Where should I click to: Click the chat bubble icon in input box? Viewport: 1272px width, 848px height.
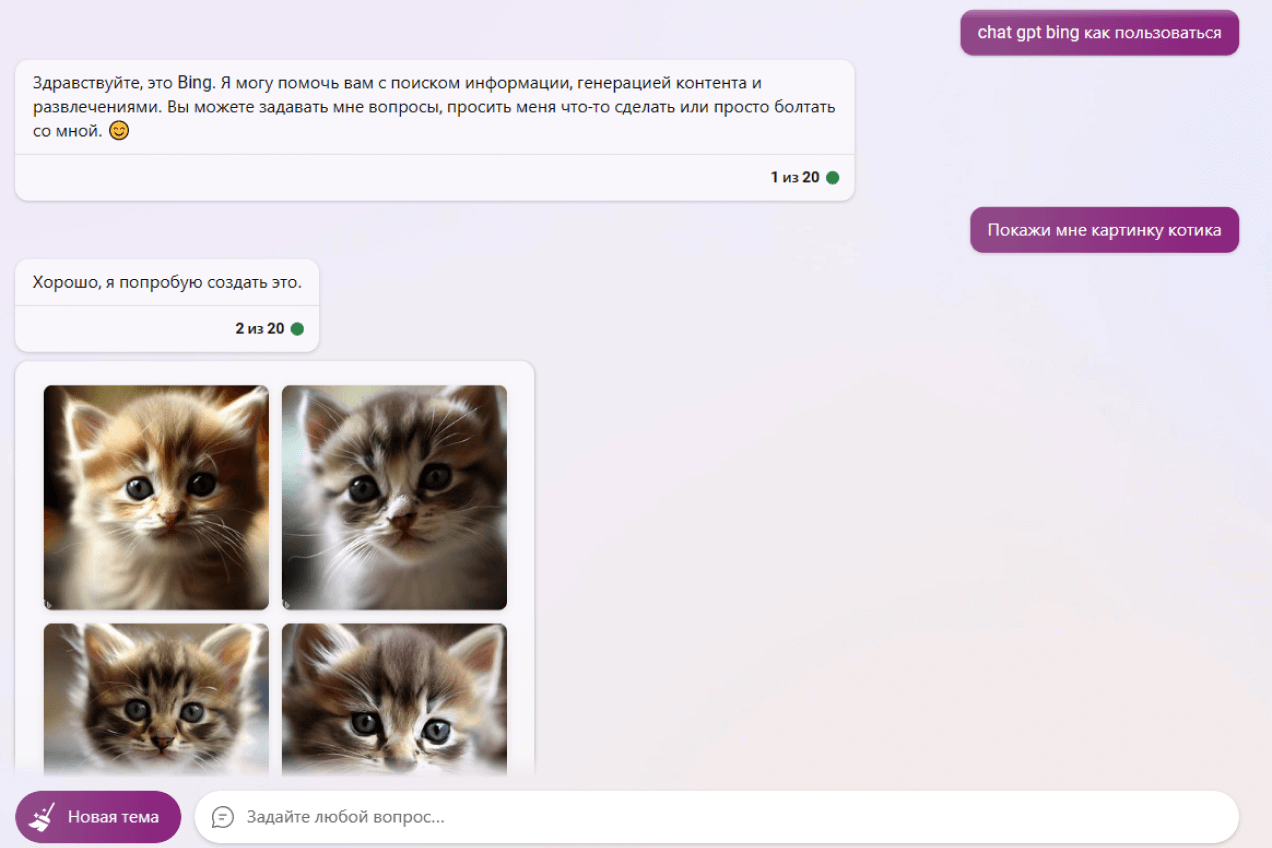click(x=222, y=817)
